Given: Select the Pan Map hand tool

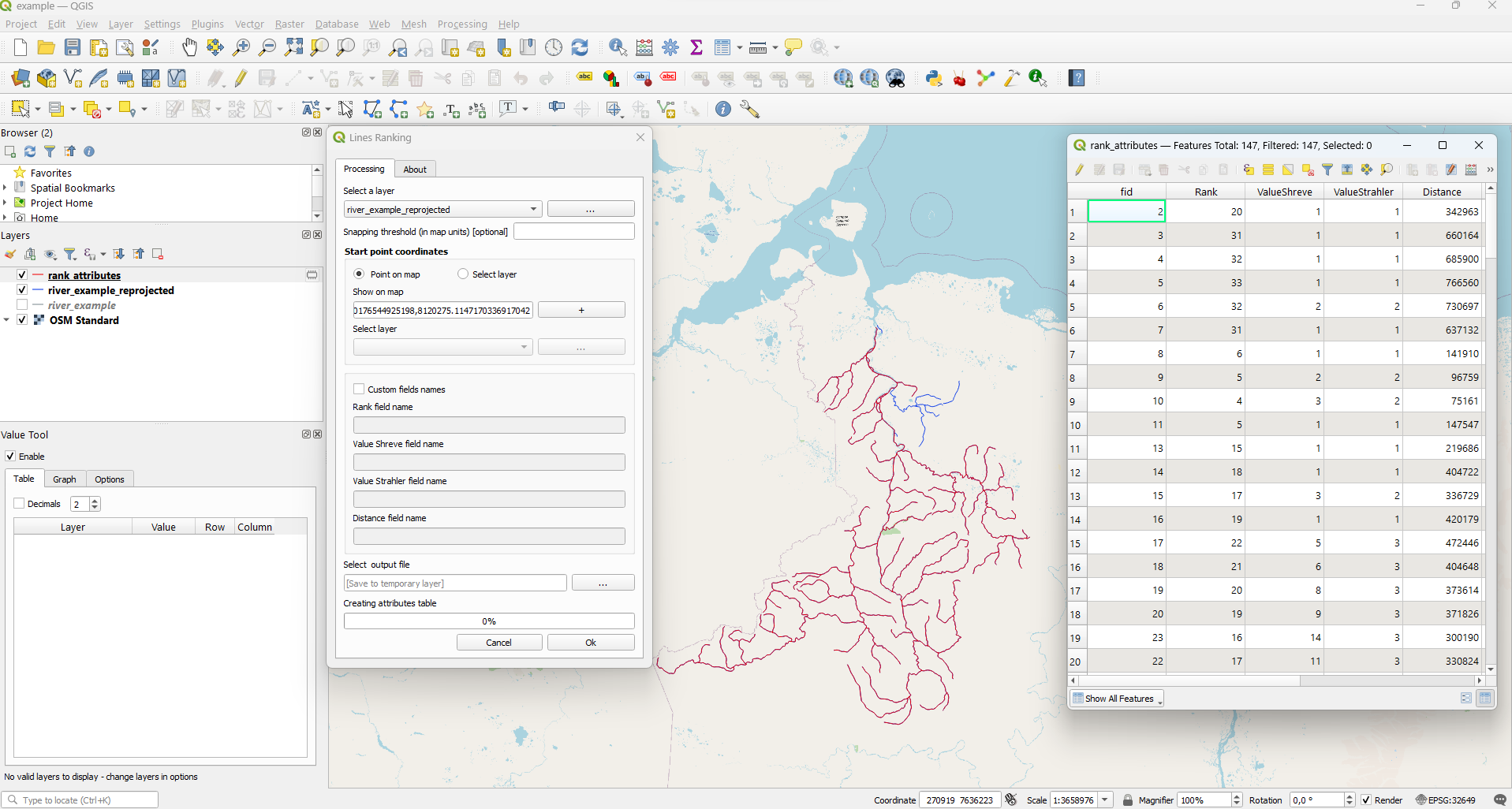Looking at the screenshot, I should coord(189,47).
